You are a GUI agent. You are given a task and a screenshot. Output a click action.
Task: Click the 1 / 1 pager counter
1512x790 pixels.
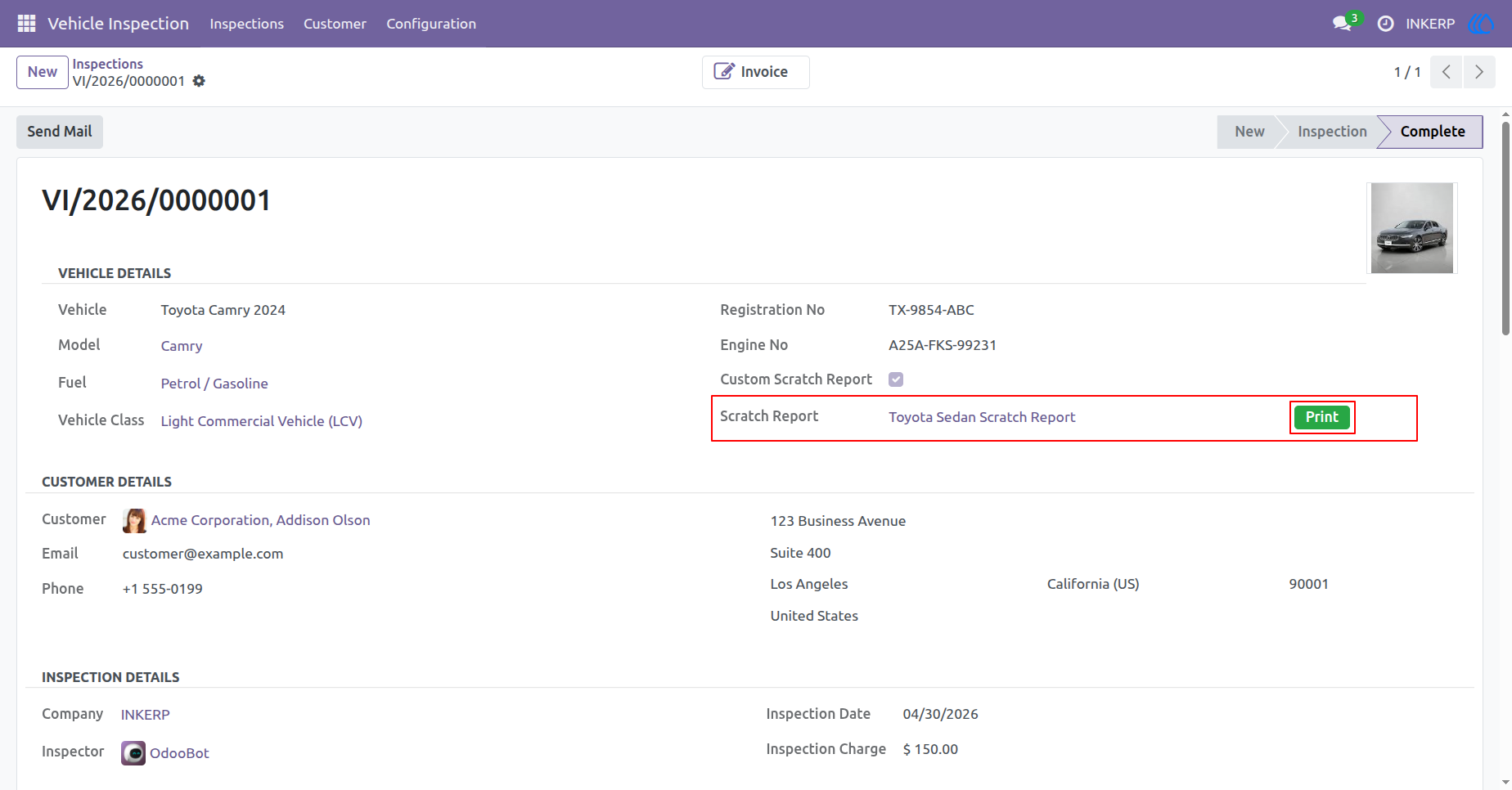(x=1407, y=72)
